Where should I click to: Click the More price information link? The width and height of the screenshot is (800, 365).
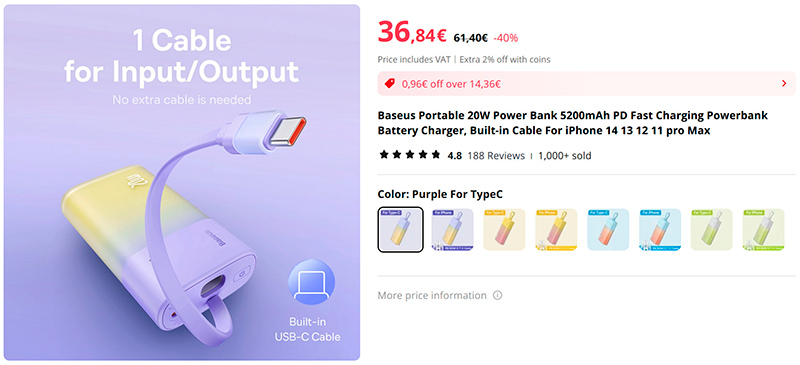pos(432,296)
